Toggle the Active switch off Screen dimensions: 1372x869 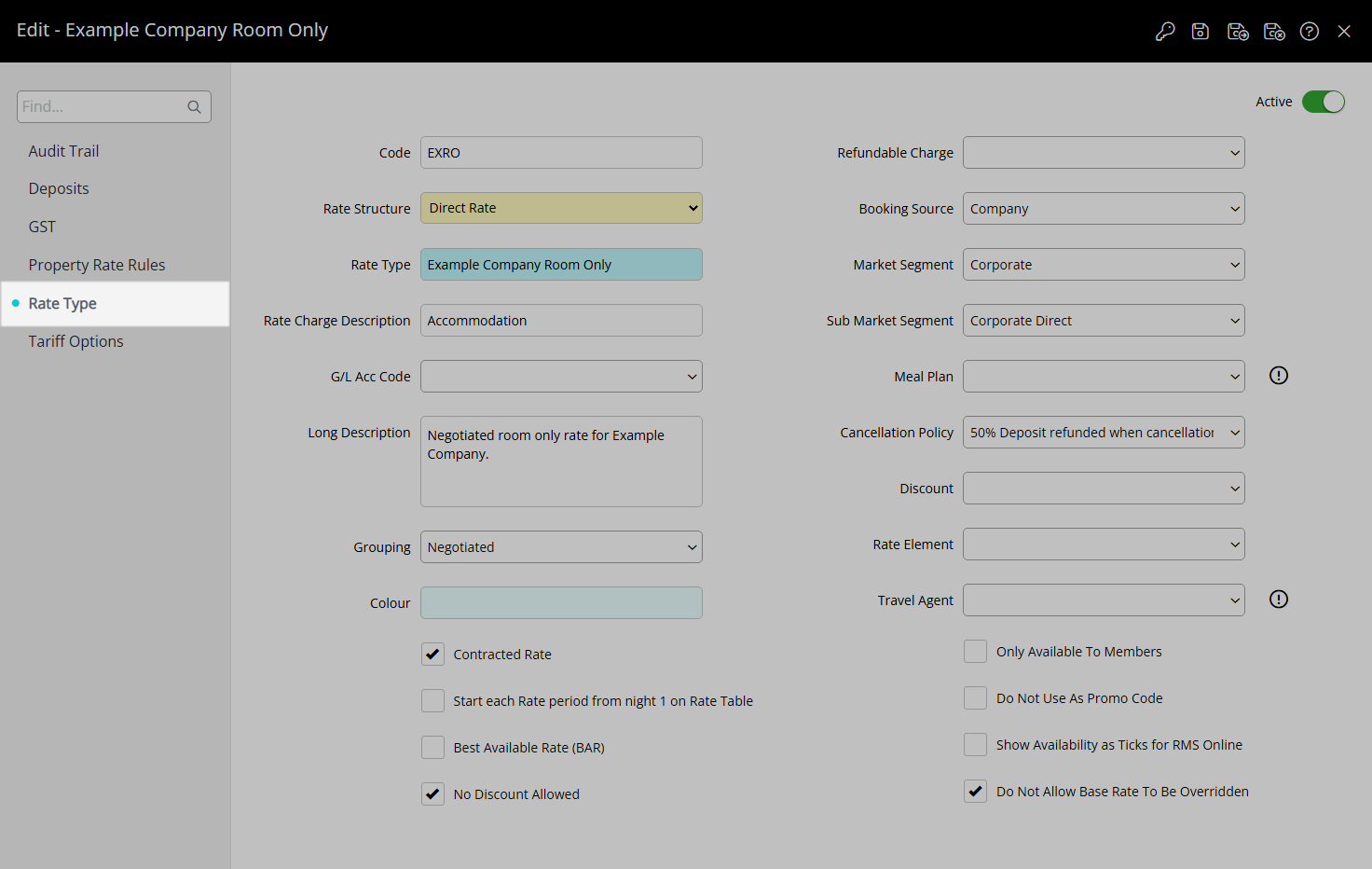pos(1324,102)
